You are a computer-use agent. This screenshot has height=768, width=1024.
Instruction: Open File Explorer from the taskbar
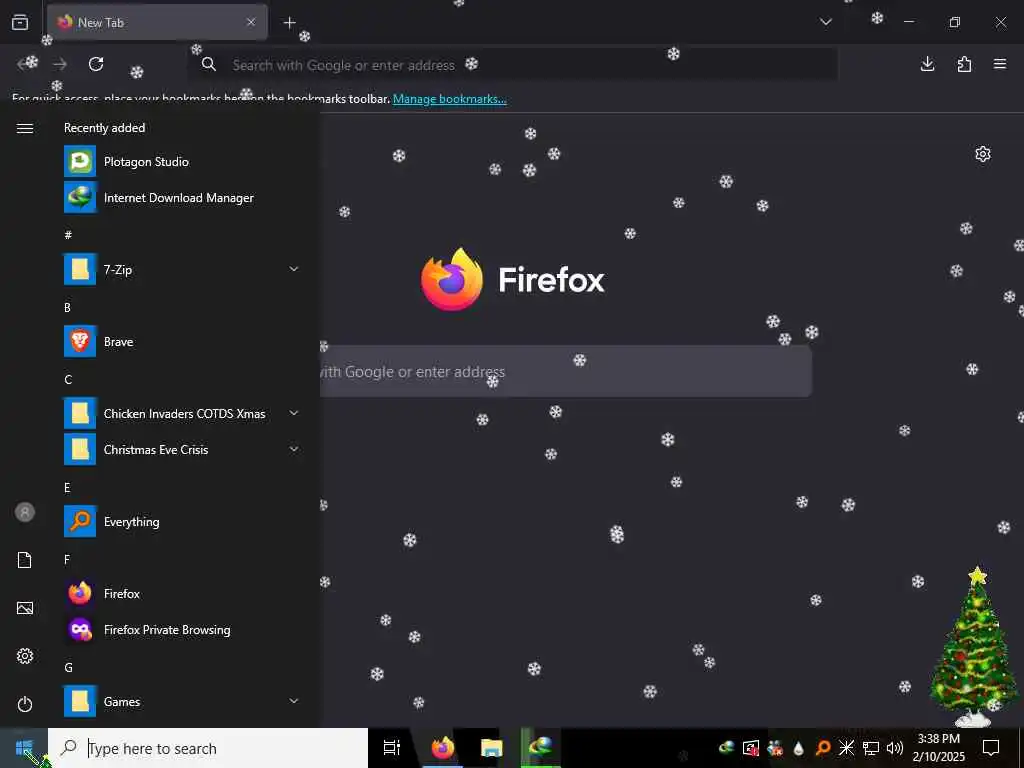tap(492, 748)
